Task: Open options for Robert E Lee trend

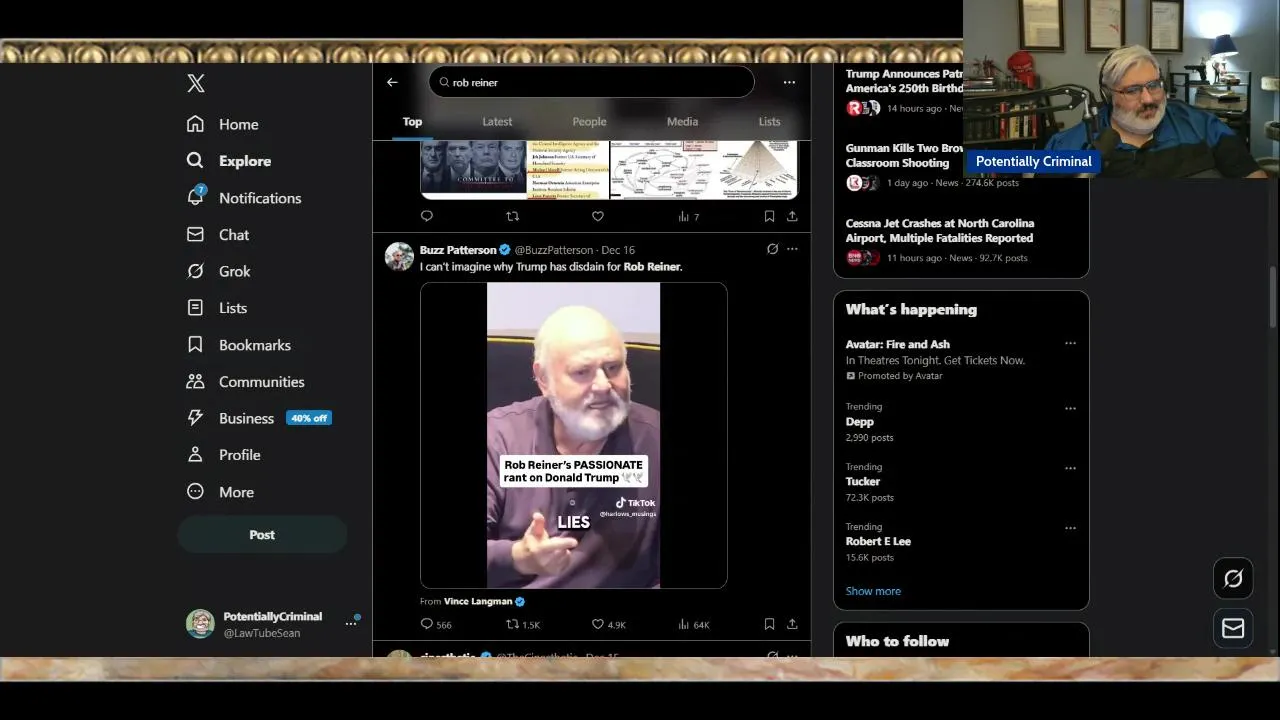Action: click(x=1070, y=528)
